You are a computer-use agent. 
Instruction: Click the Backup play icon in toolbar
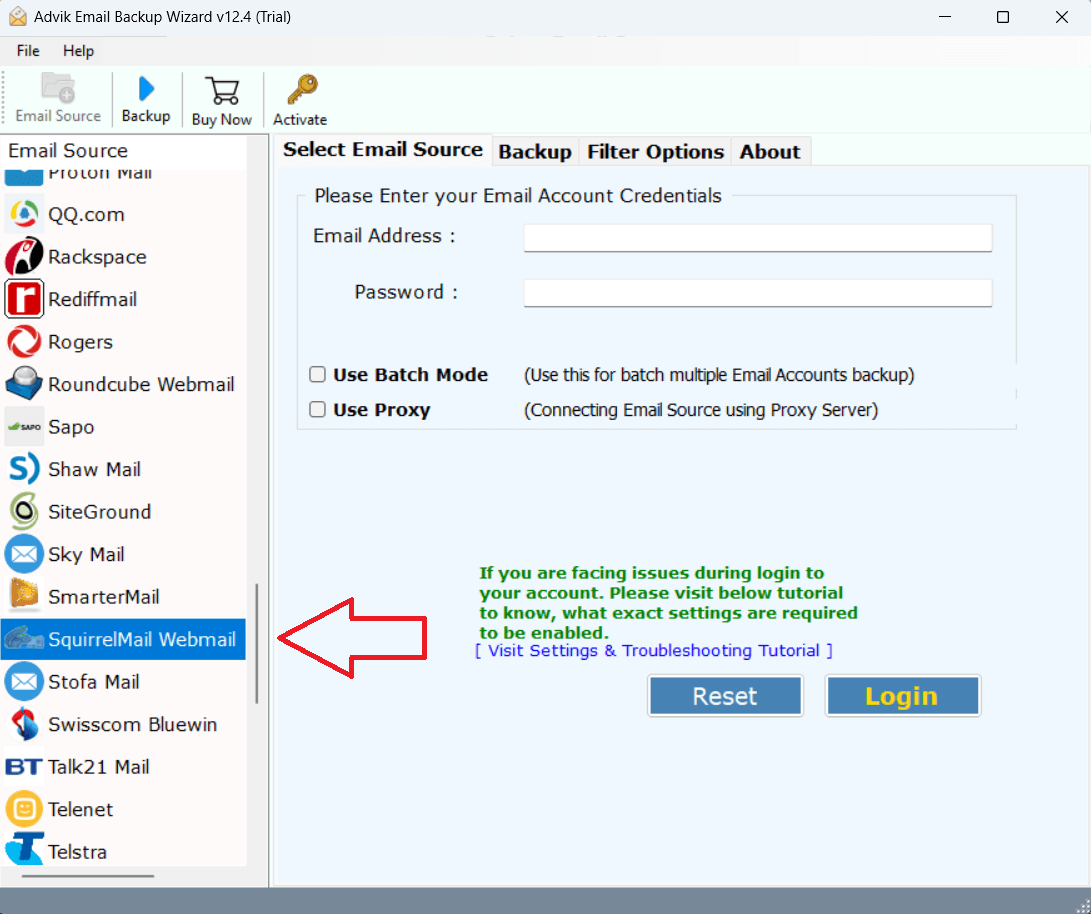pyautogui.click(x=146, y=89)
